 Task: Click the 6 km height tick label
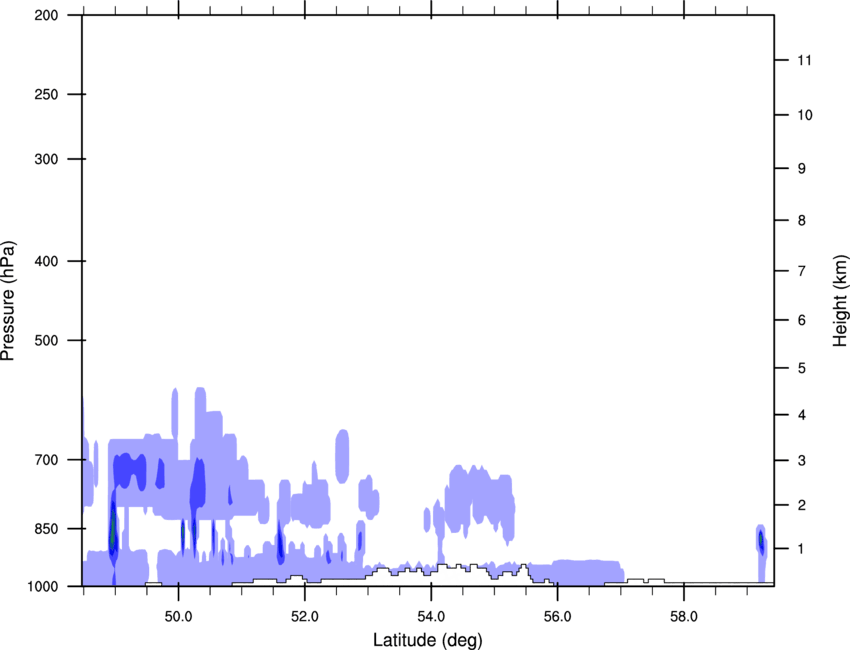802,320
